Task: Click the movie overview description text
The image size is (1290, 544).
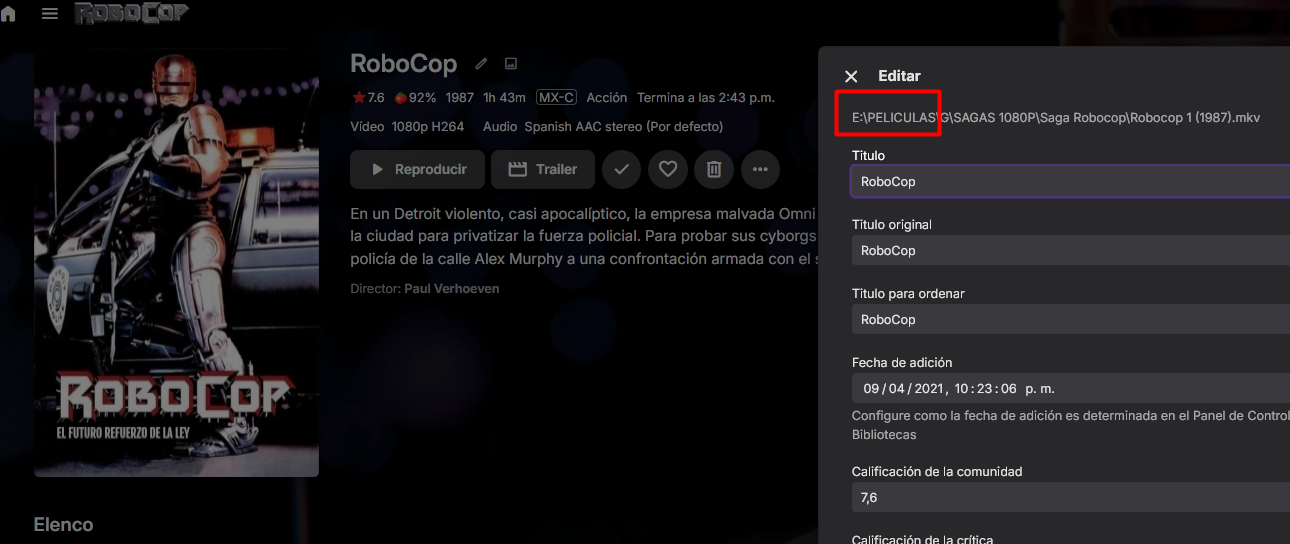Action: click(x=584, y=237)
